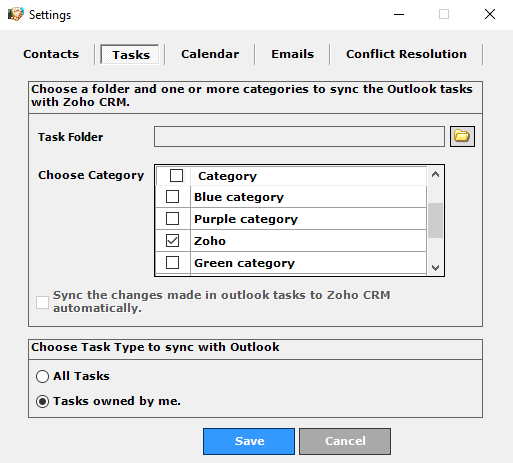This screenshot has width=513, height=463.
Task: Toggle the select-all Category header checkbox
Action: [176, 175]
